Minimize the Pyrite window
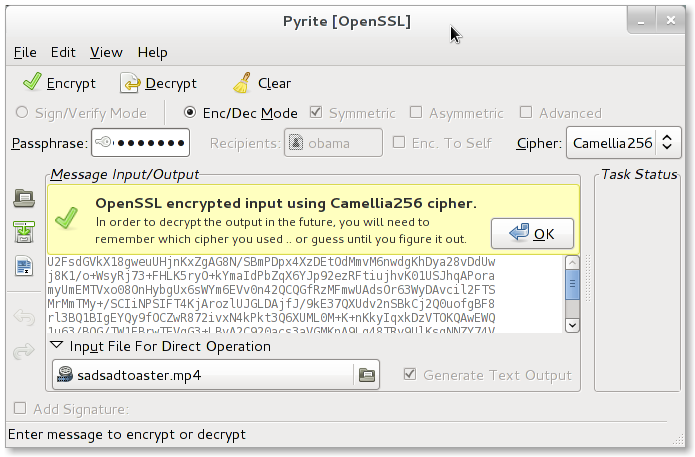This screenshot has width=695, height=457. pyautogui.click(x=641, y=20)
